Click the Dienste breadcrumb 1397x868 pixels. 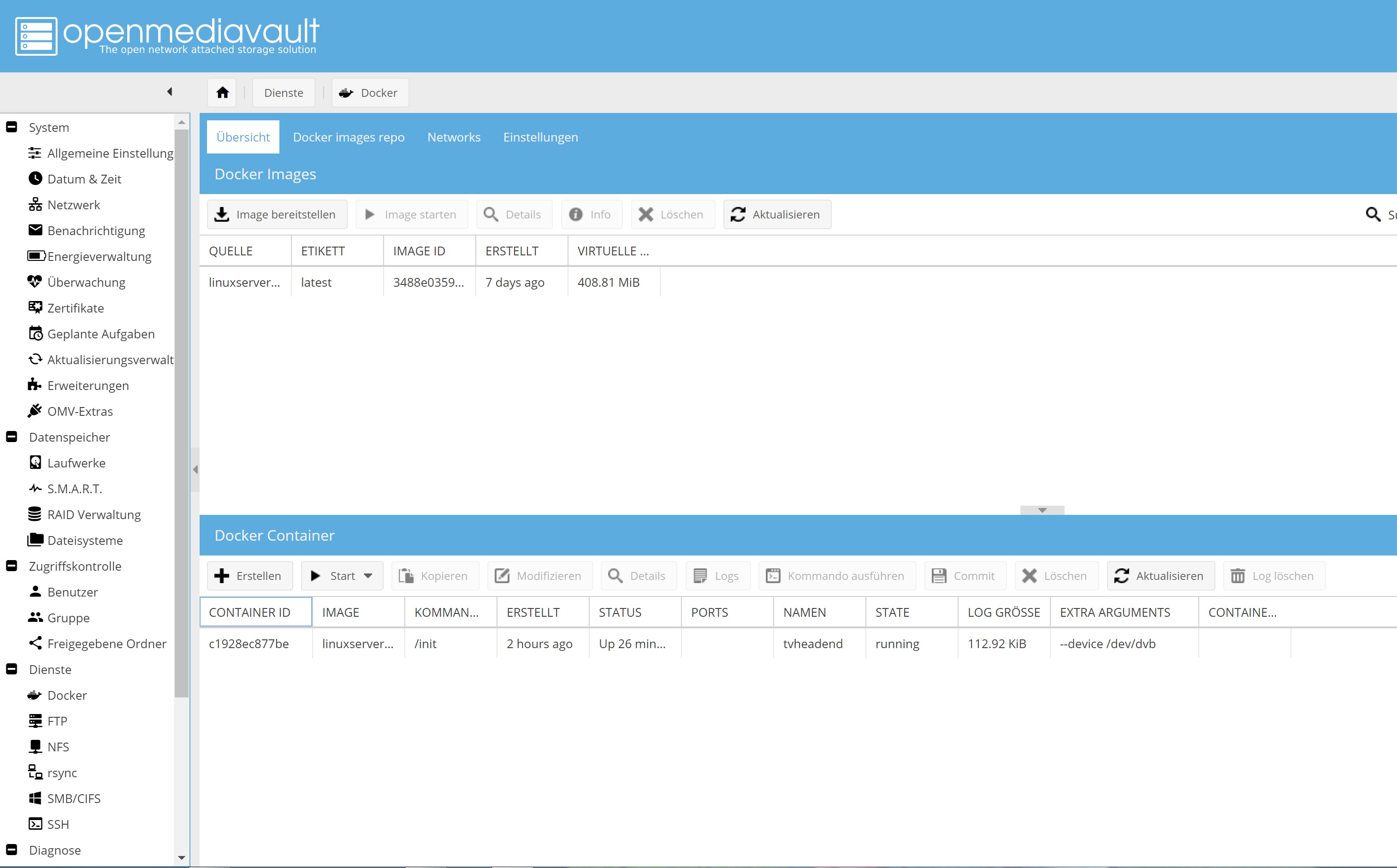tap(284, 93)
